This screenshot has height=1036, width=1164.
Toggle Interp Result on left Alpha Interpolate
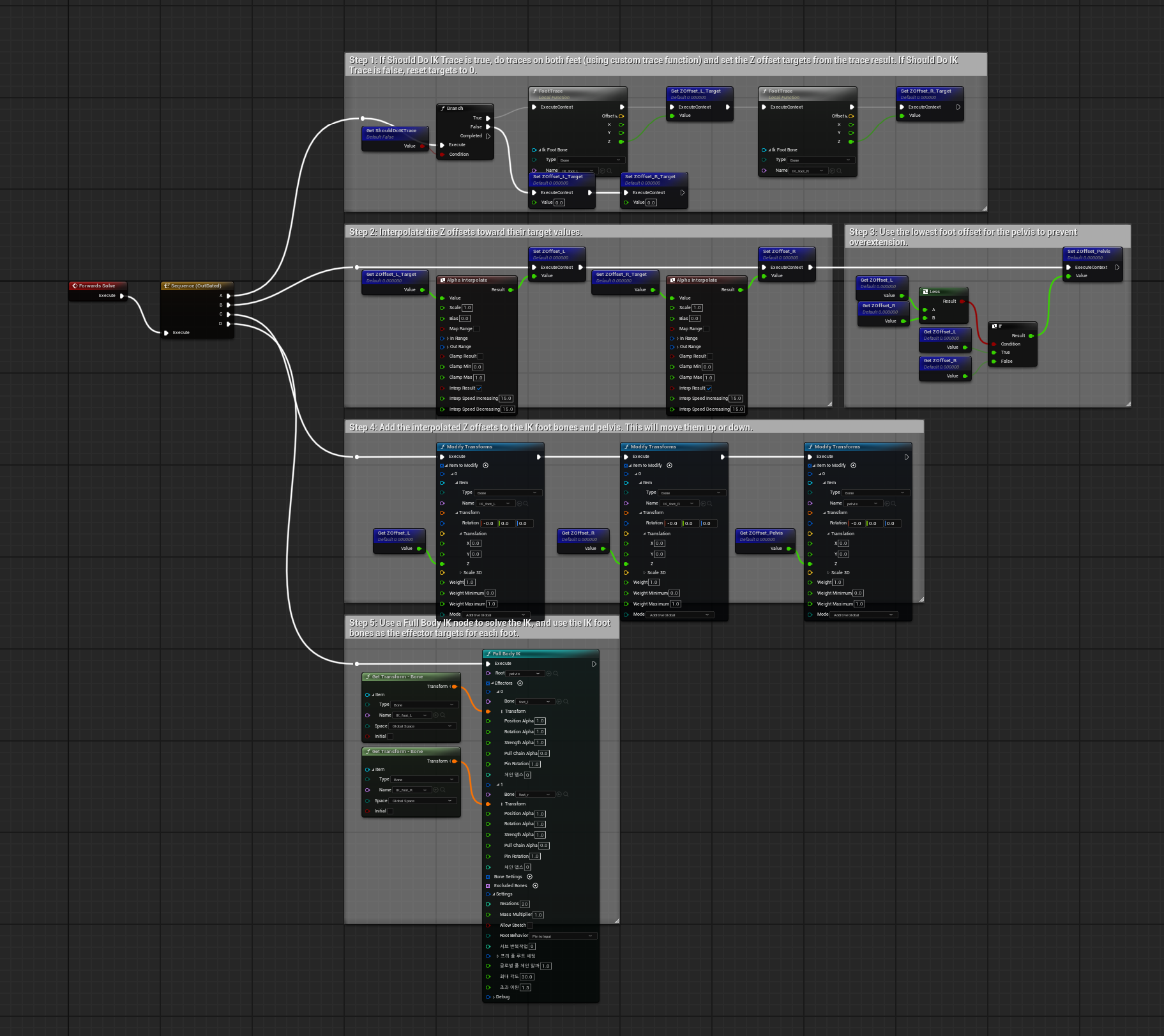point(479,388)
